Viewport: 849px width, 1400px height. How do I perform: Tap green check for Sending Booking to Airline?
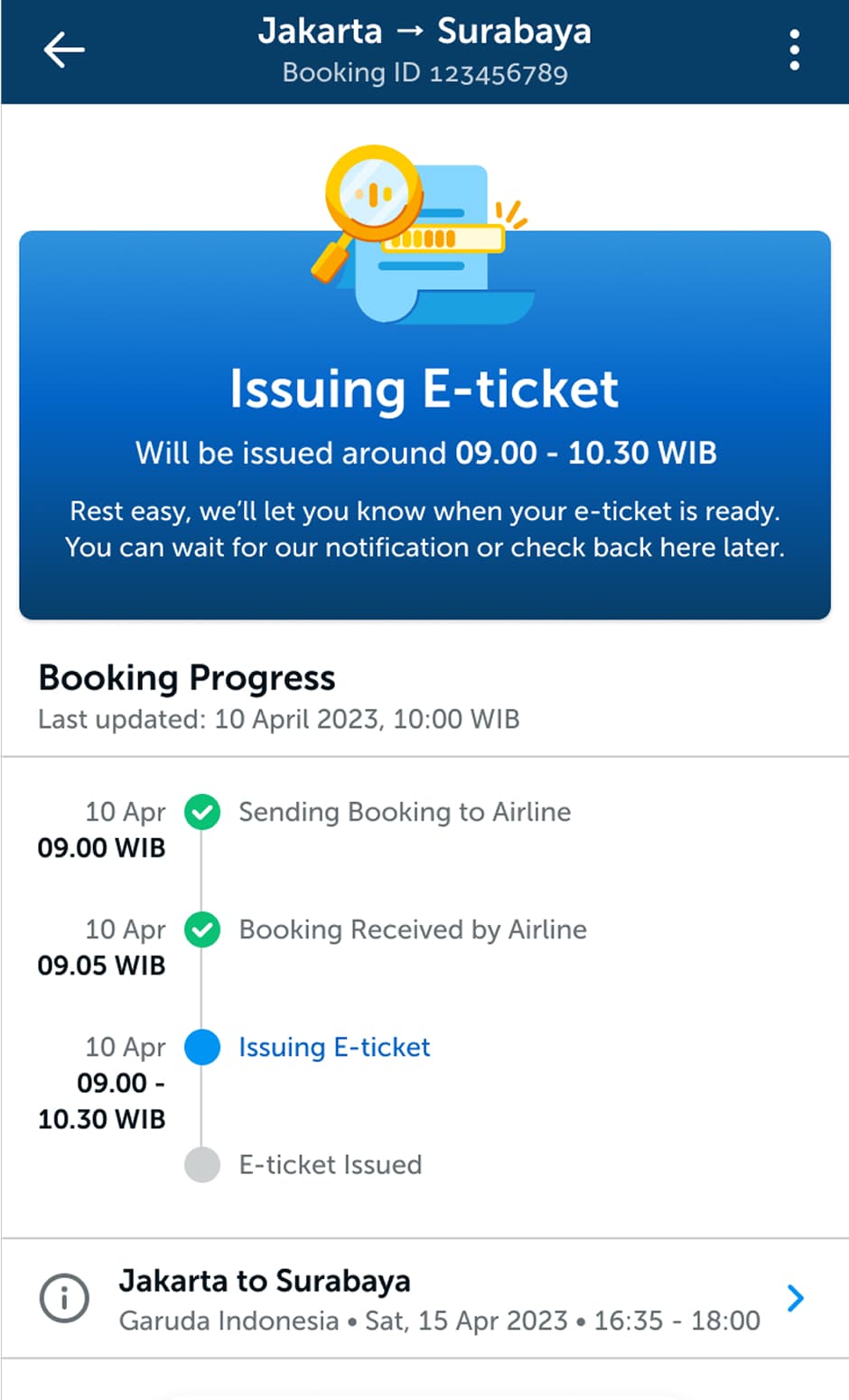point(202,812)
